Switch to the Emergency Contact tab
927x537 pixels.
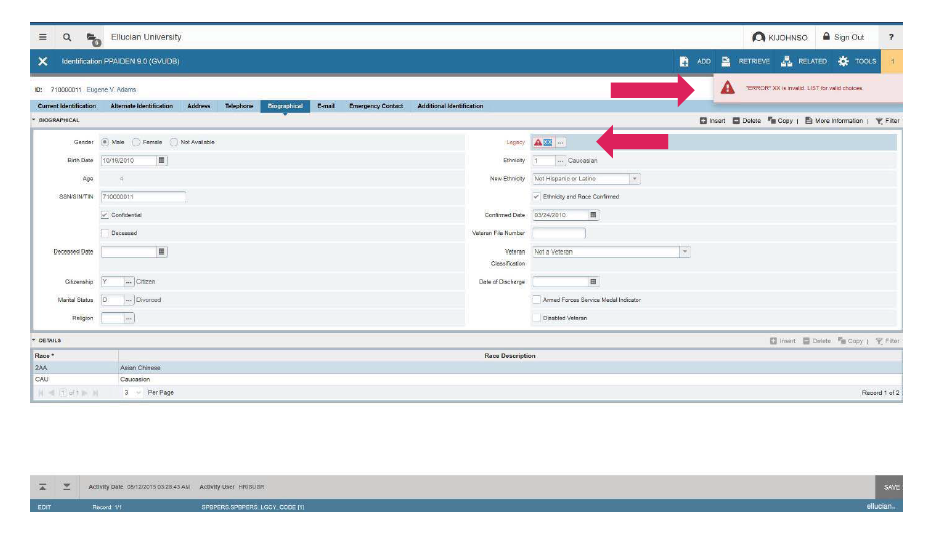pyautogui.click(x=376, y=106)
